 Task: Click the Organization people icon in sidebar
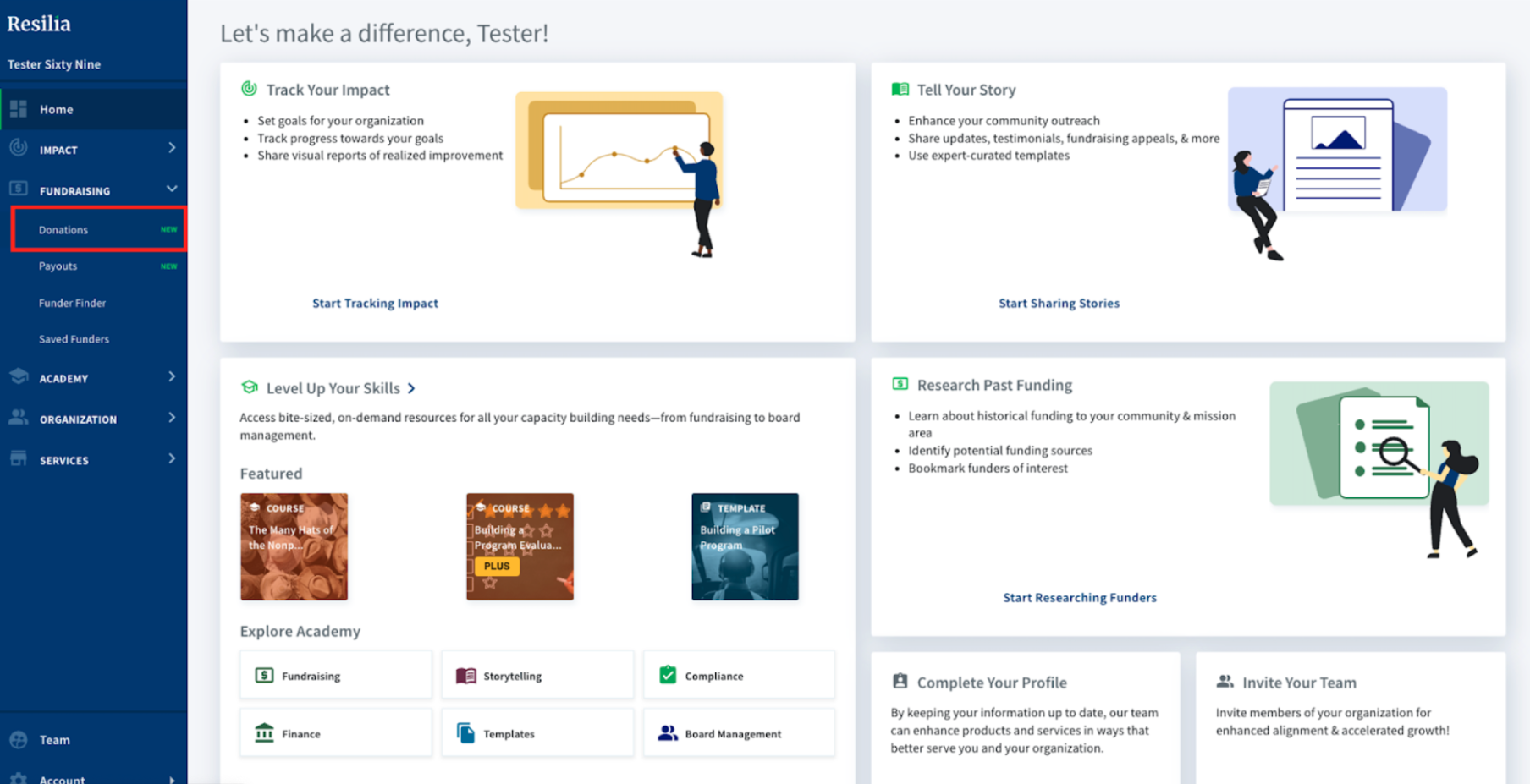coord(19,418)
